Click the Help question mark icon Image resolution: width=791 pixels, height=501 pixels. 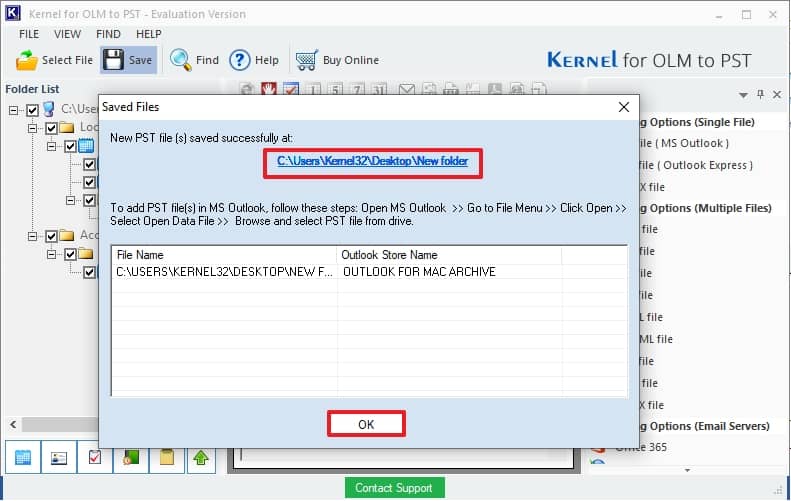pos(240,60)
